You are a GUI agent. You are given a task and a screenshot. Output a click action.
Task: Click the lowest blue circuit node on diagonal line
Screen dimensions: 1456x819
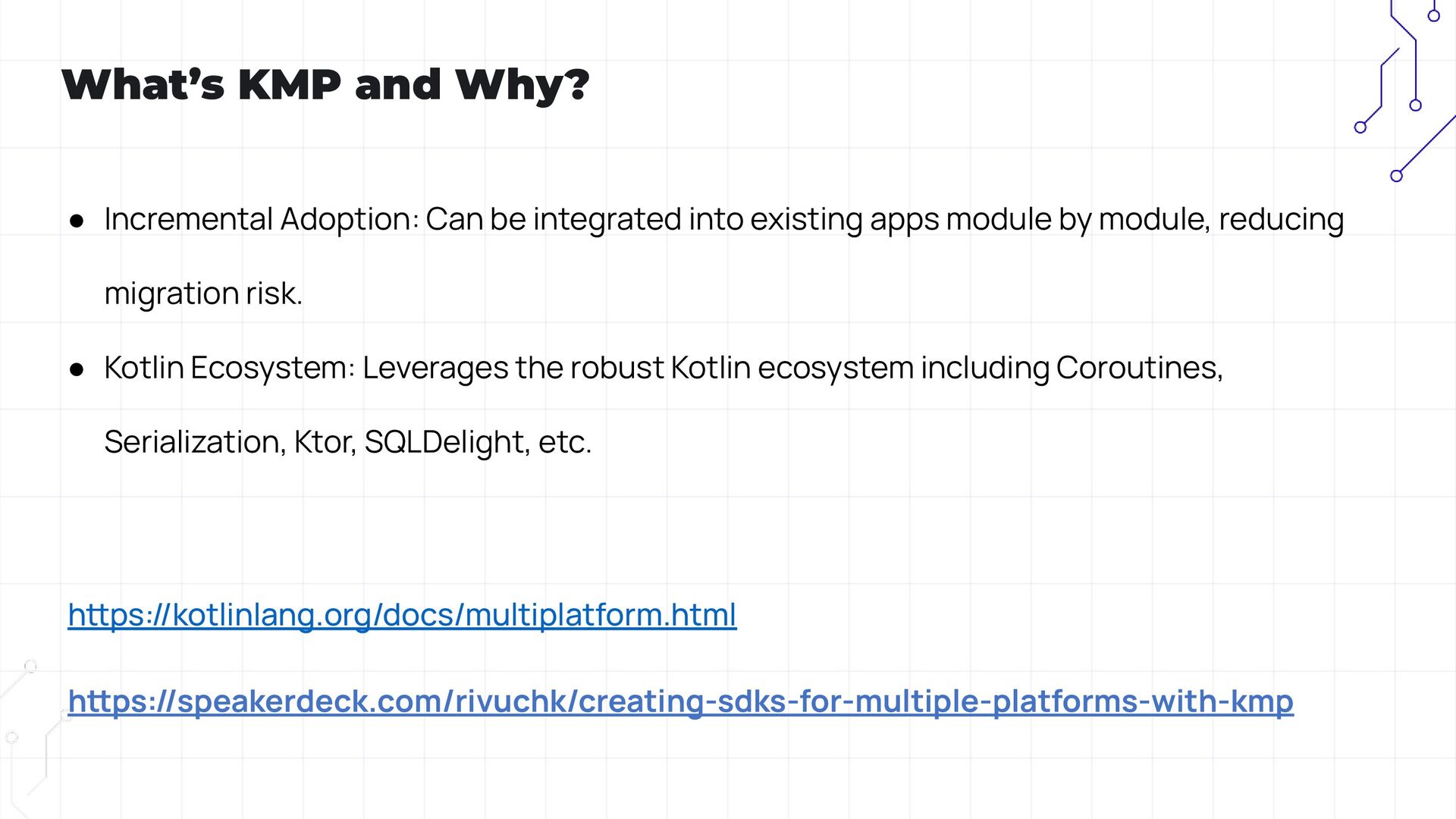pyautogui.click(x=1396, y=176)
